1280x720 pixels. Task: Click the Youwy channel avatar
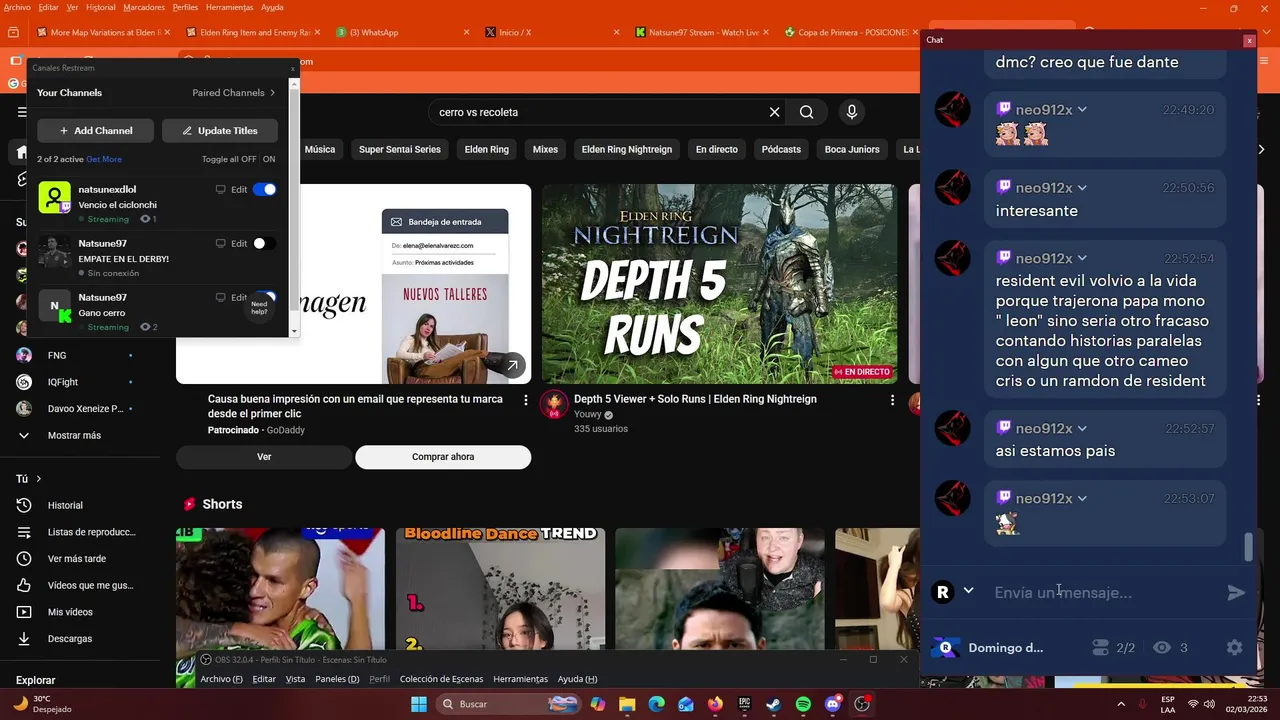coord(554,404)
